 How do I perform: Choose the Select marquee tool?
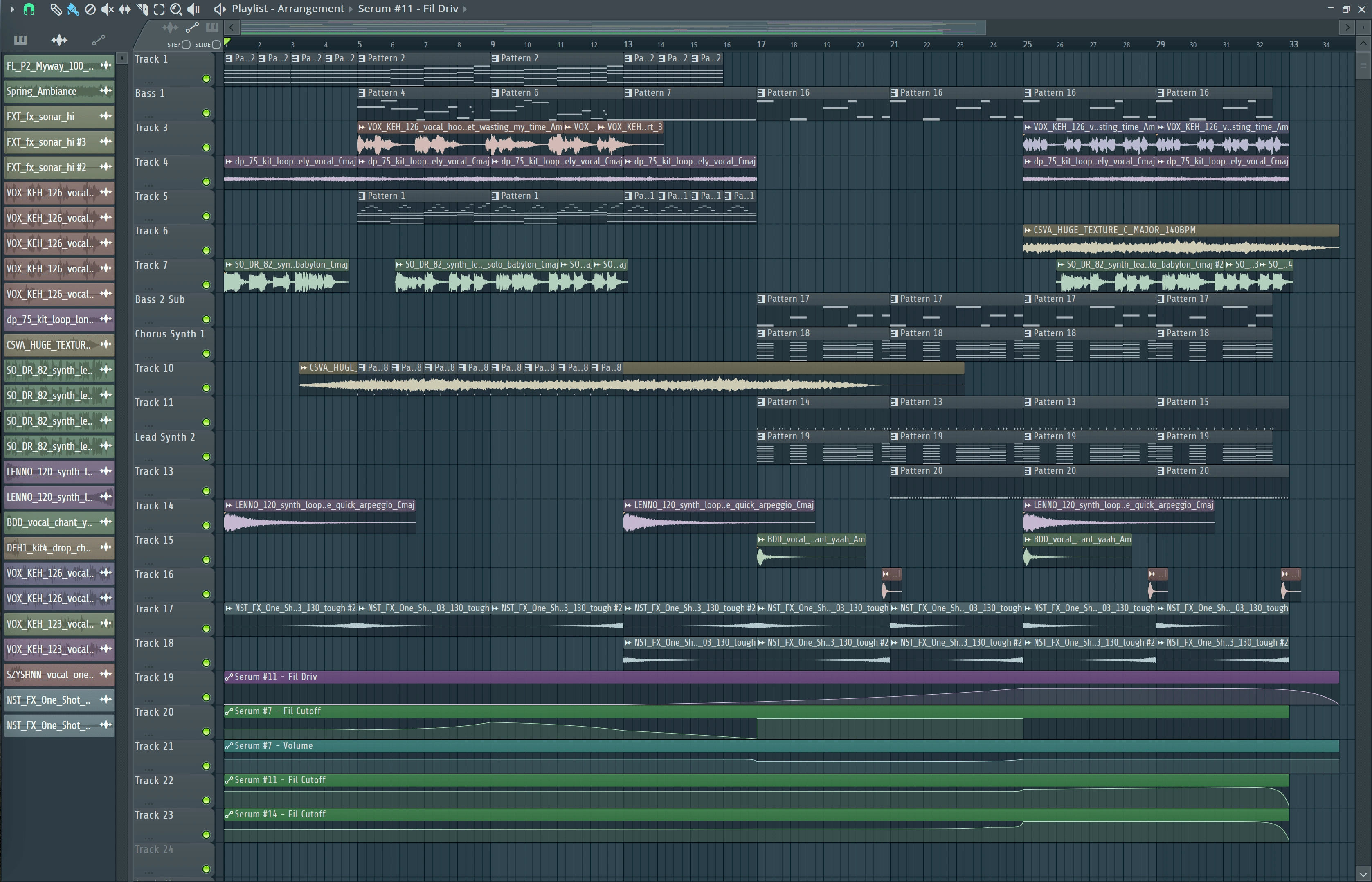point(159,9)
